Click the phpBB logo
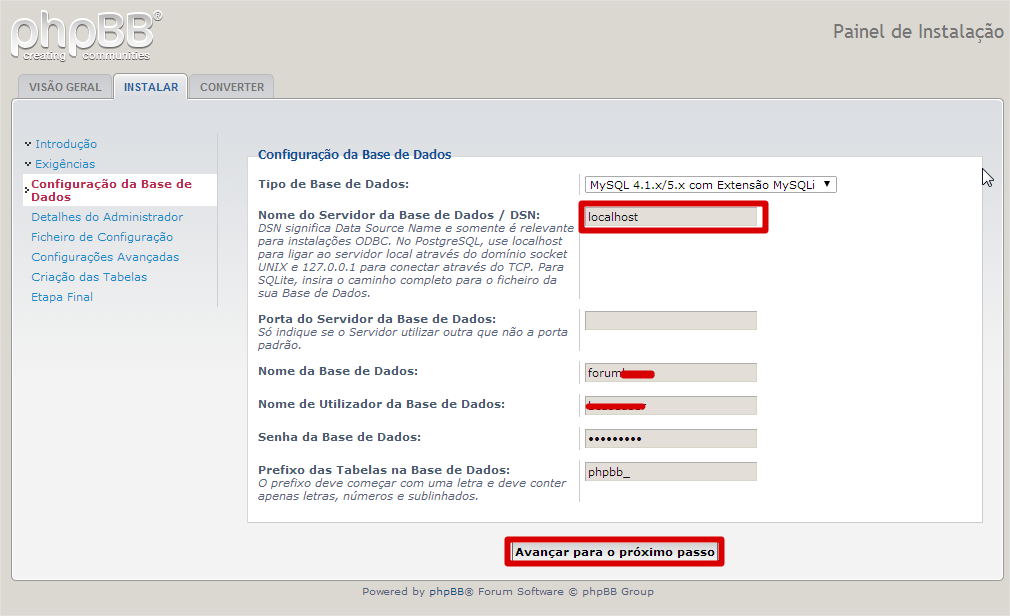This screenshot has height=616, width=1010. pyautogui.click(x=85, y=35)
